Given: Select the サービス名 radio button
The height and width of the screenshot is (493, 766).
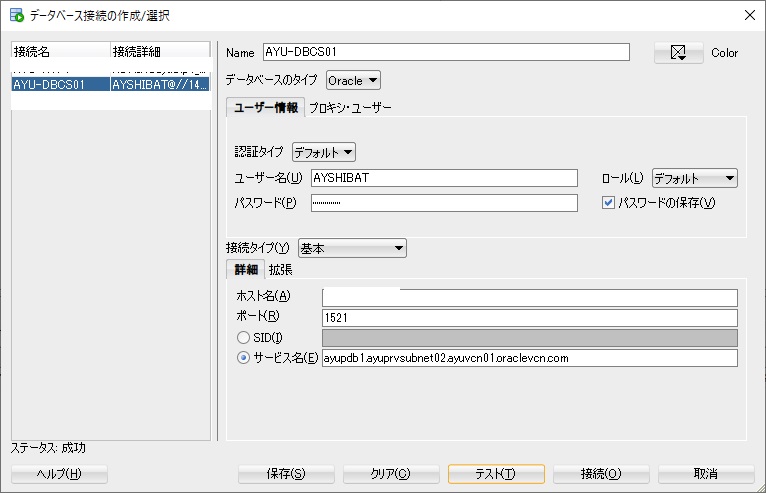Looking at the screenshot, I should click(243, 358).
